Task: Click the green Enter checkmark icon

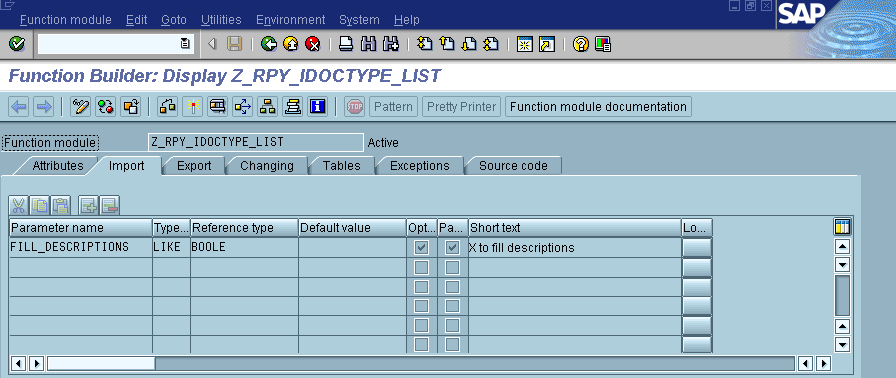Action: click(x=18, y=44)
